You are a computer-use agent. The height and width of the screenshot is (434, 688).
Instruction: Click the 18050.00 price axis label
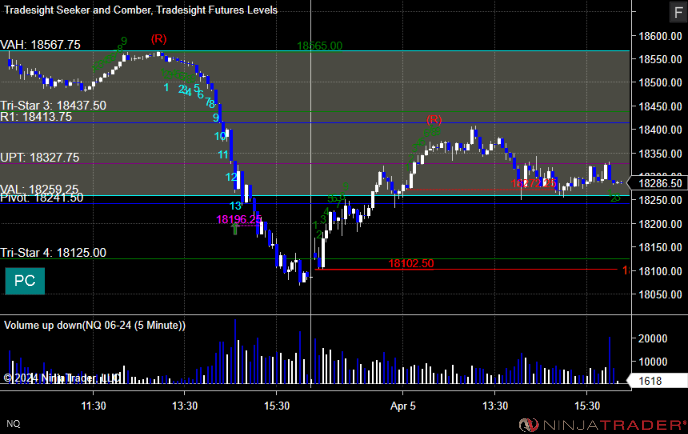[x=660, y=294]
